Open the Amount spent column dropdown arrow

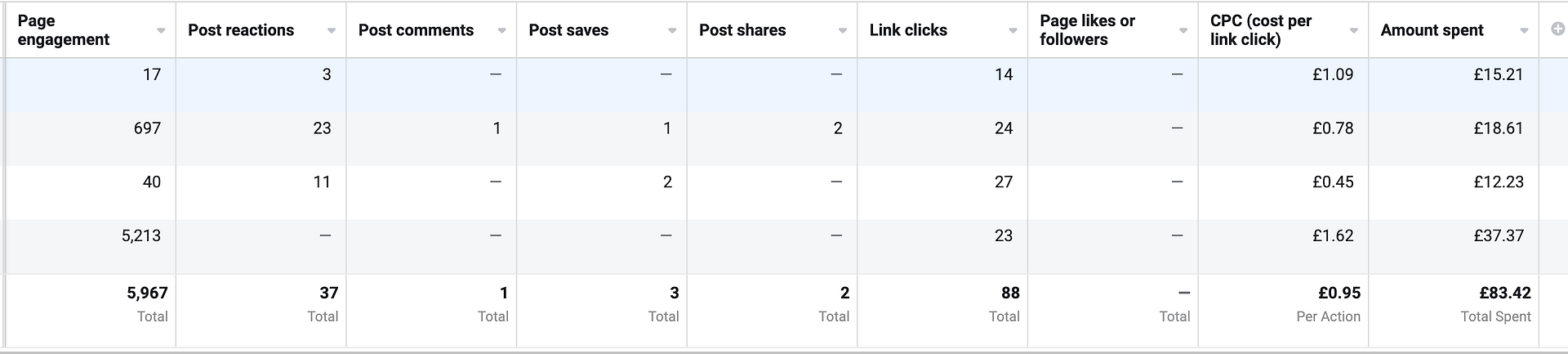(x=1524, y=31)
